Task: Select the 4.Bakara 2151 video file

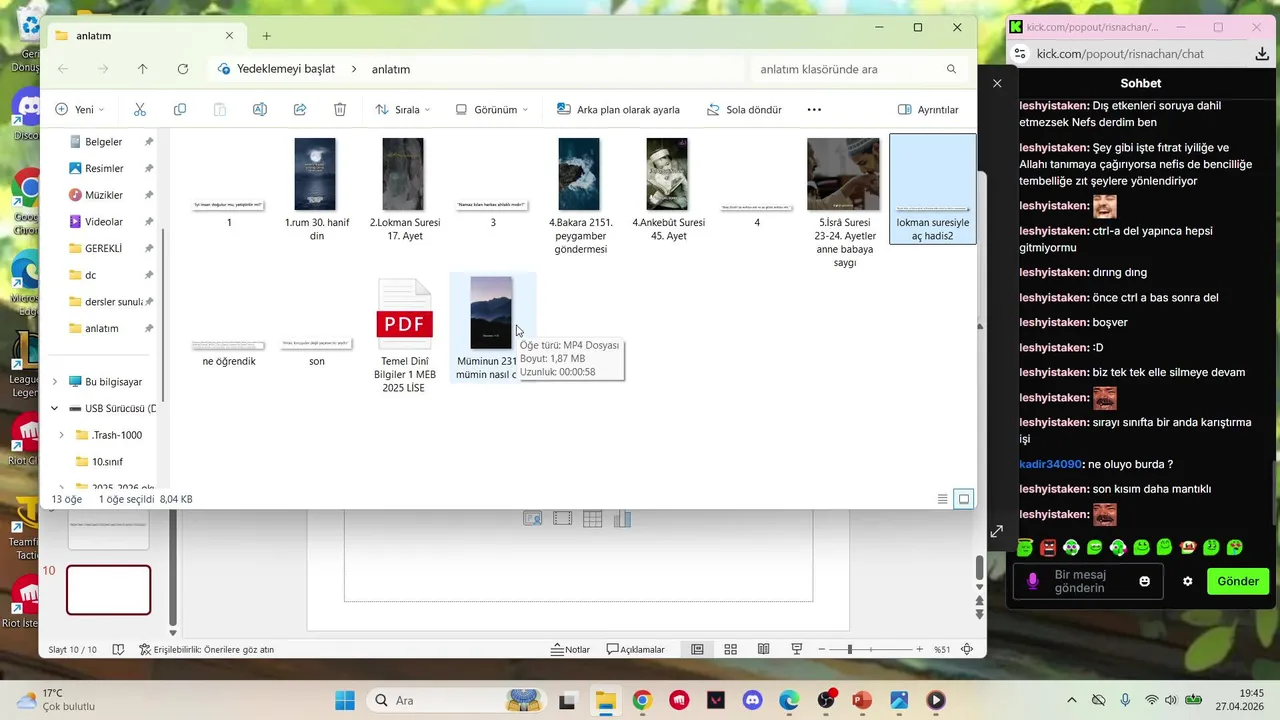Action: point(579,196)
